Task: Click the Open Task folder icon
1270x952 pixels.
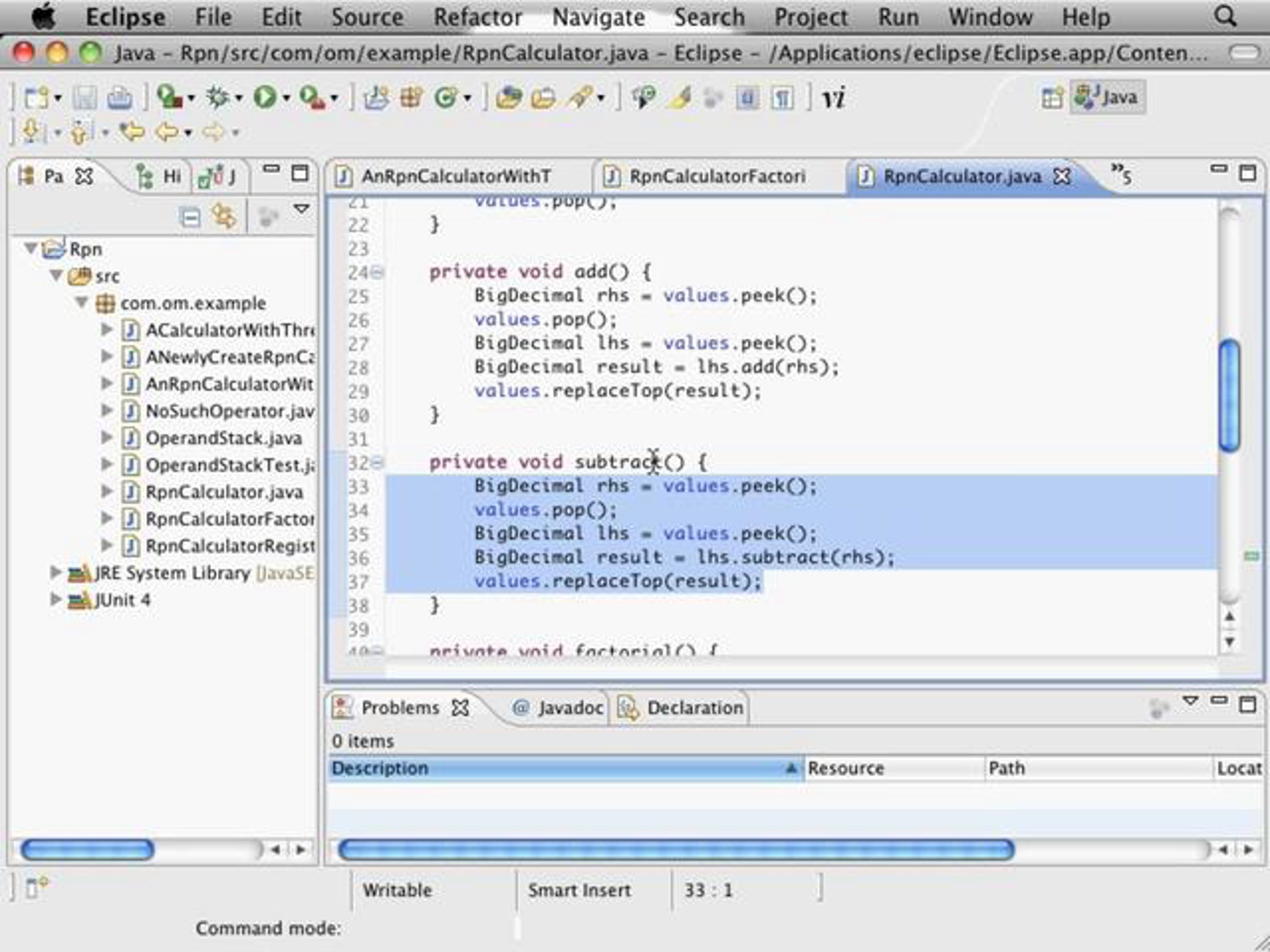Action: tap(543, 97)
